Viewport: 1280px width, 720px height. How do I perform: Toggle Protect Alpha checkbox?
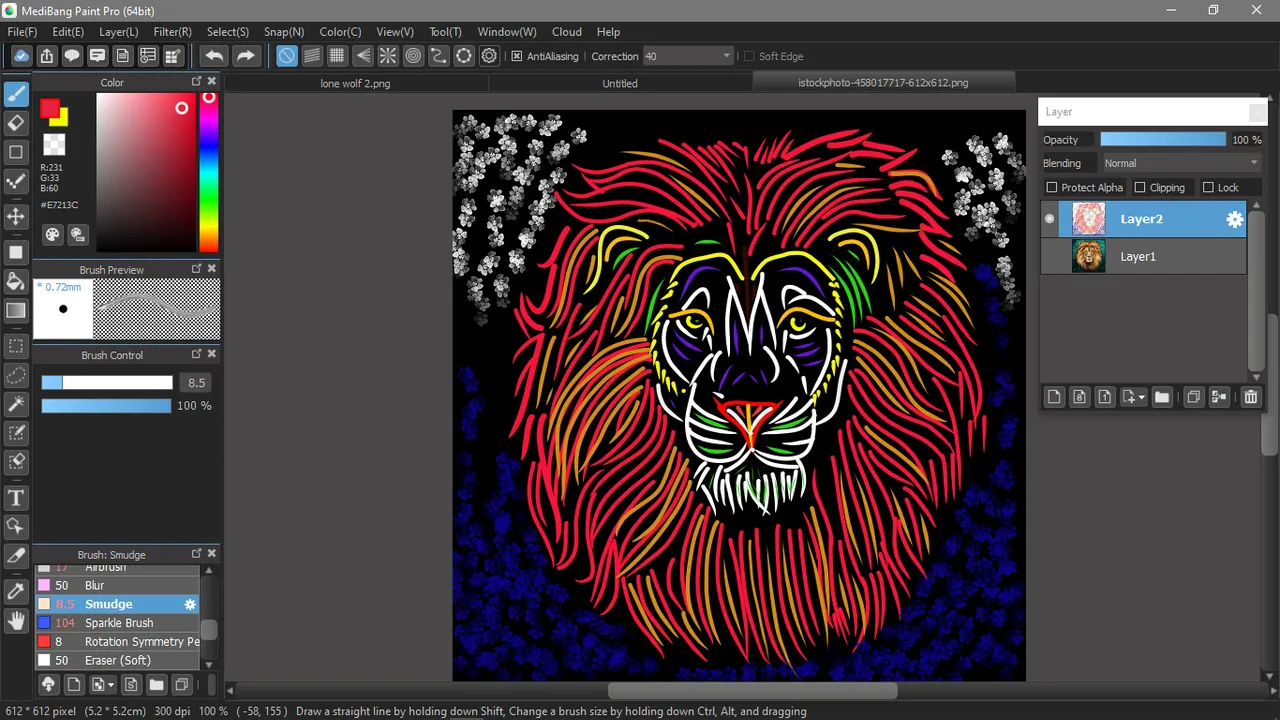coord(1051,188)
